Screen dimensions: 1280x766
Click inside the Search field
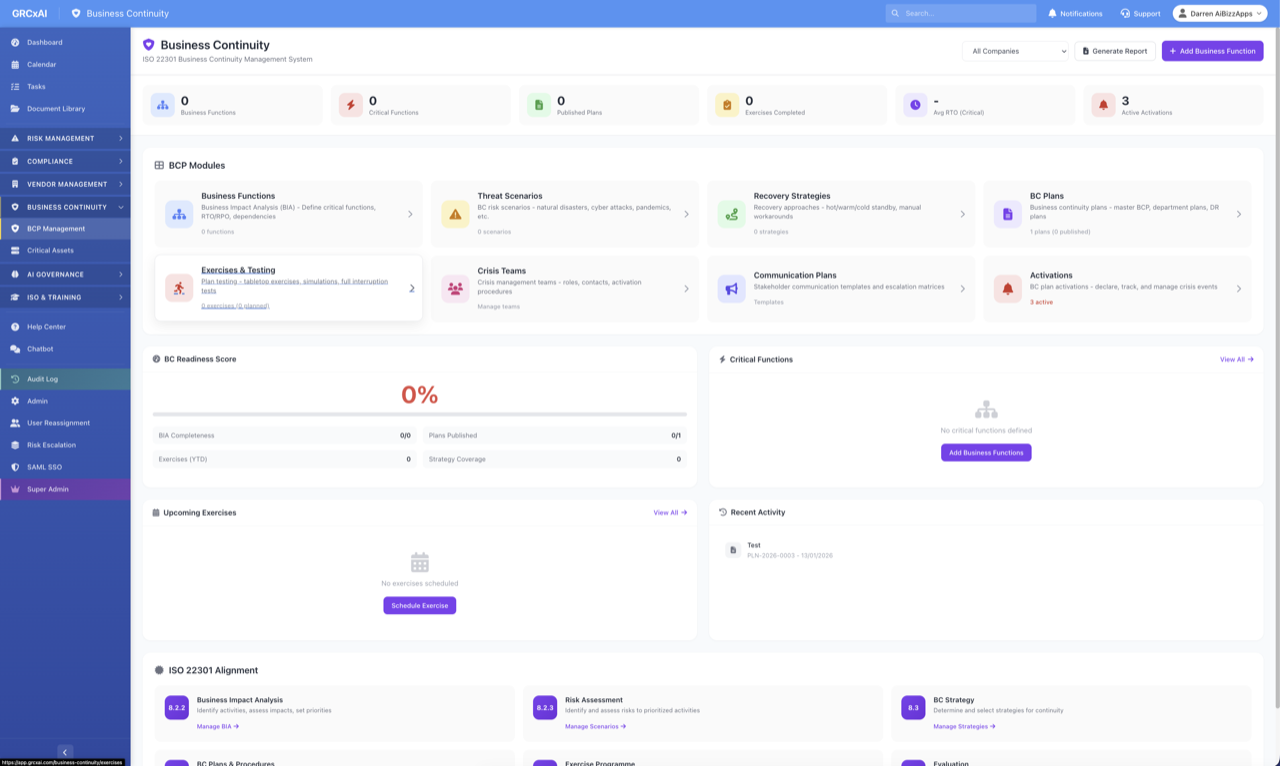[x=960, y=13]
